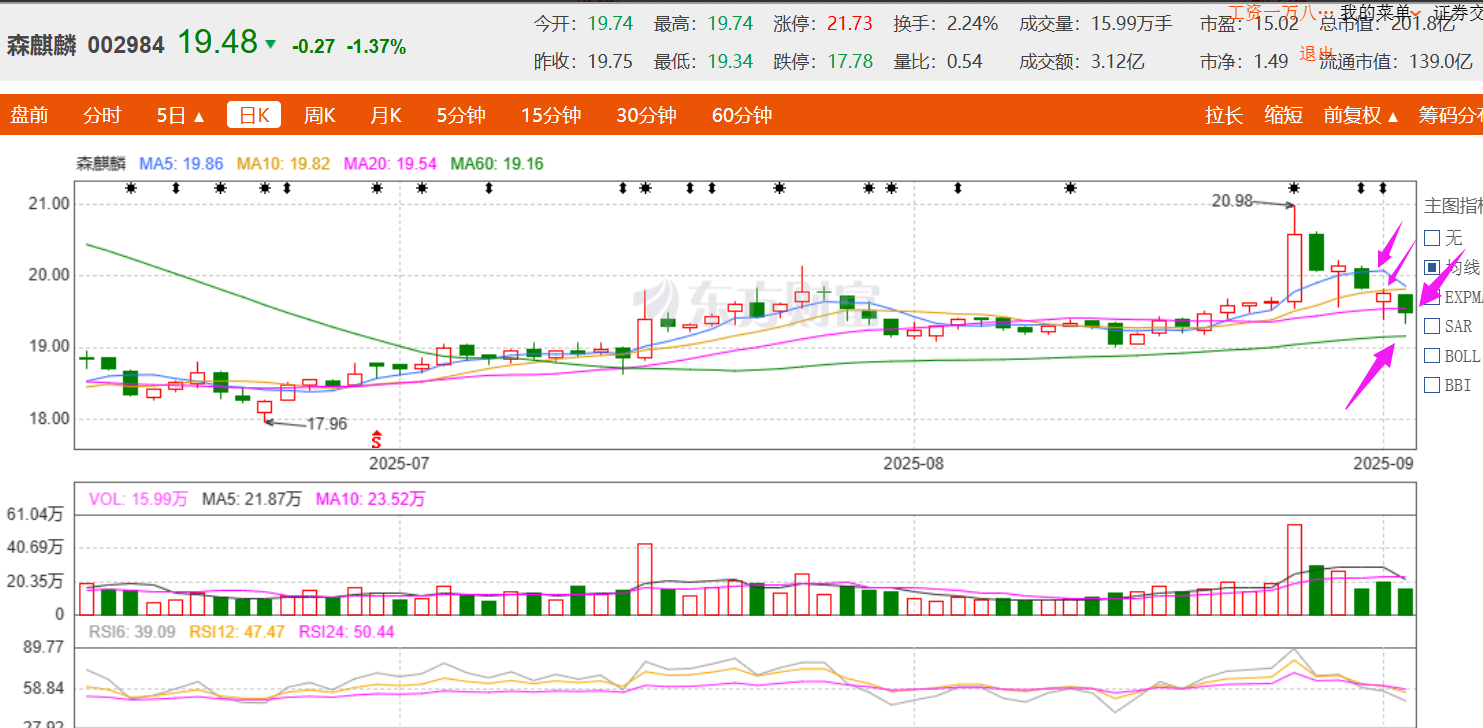Toggle the 均线 moving average checkbox
1483x728 pixels.
[x=1432, y=267]
